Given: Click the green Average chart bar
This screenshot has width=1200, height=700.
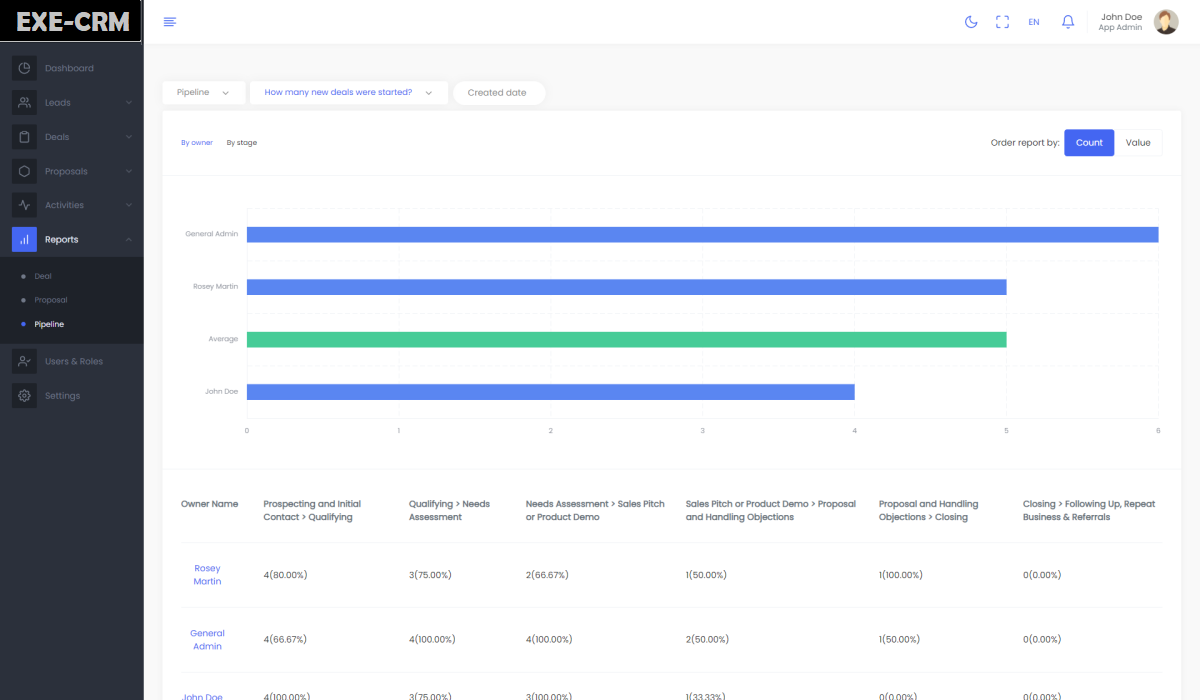Looking at the screenshot, I should tap(626, 339).
